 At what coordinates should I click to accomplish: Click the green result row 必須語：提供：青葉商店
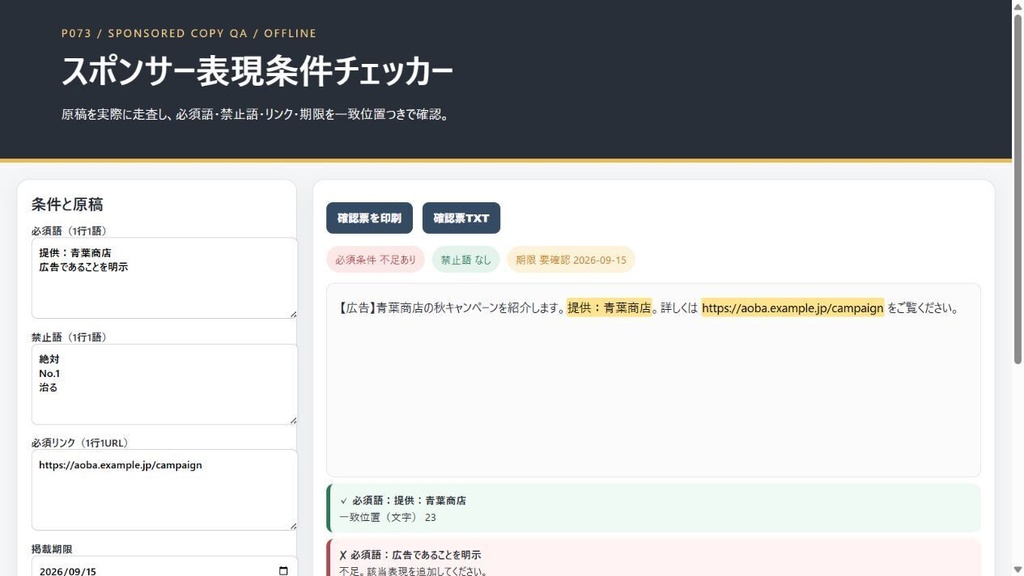pos(653,508)
